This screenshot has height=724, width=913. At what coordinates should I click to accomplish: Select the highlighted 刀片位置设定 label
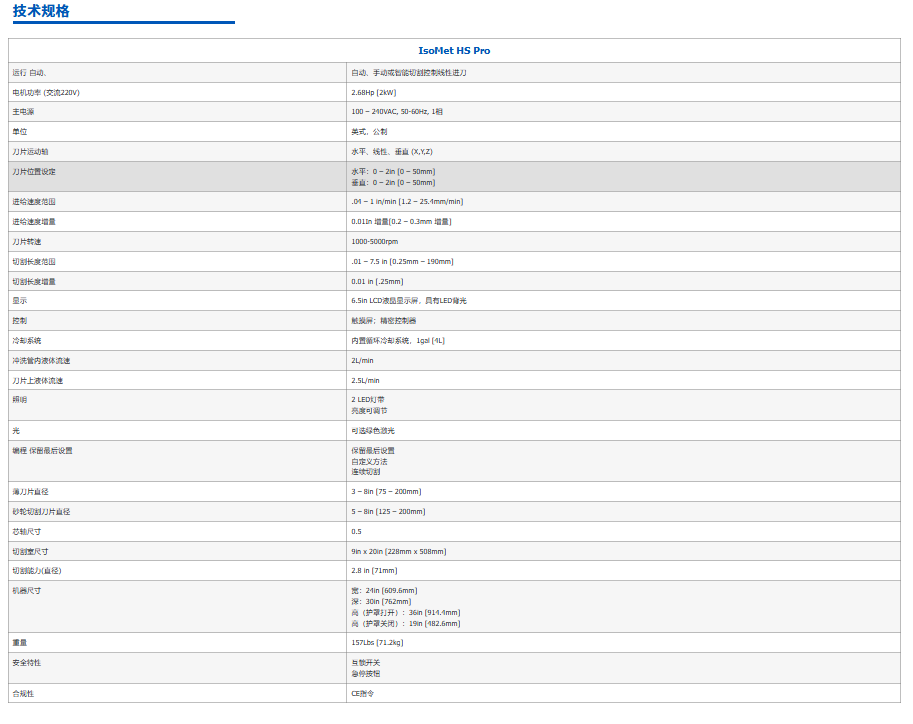(x=34, y=172)
